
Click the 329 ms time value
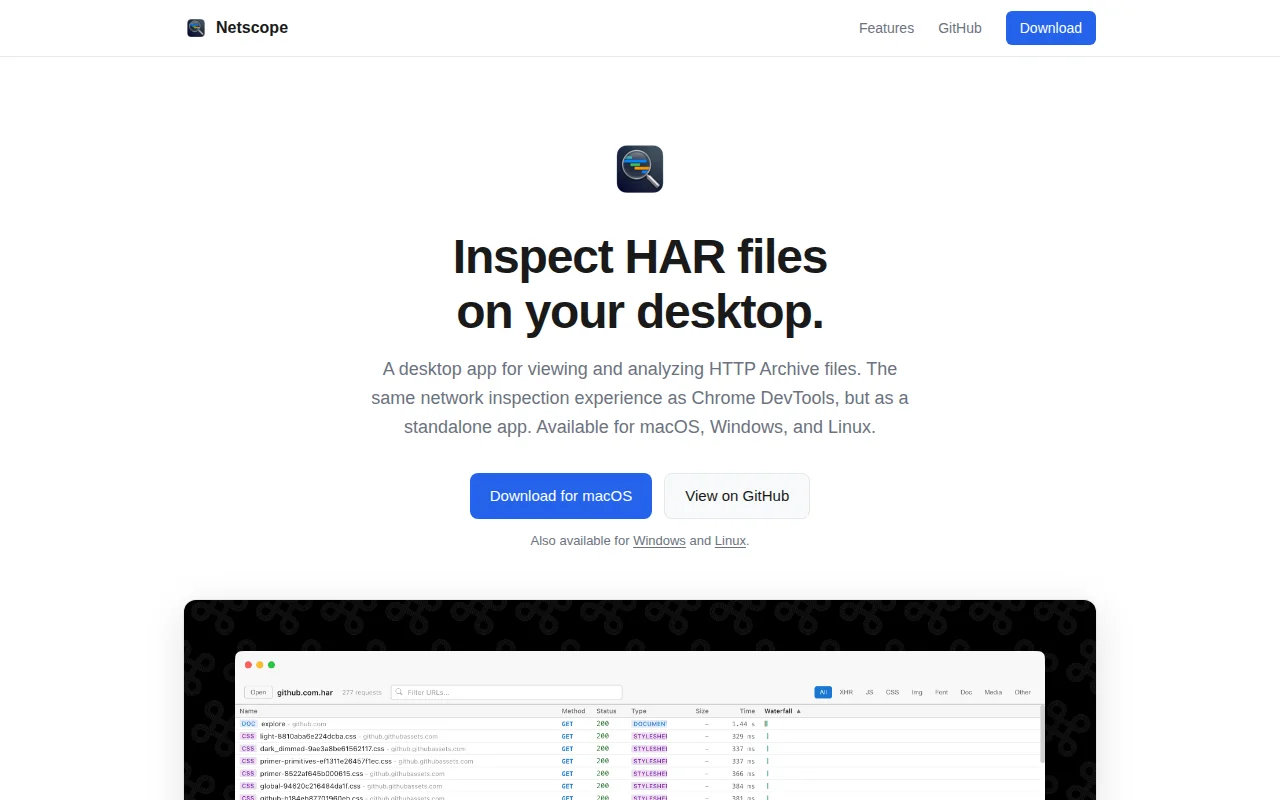click(x=744, y=736)
